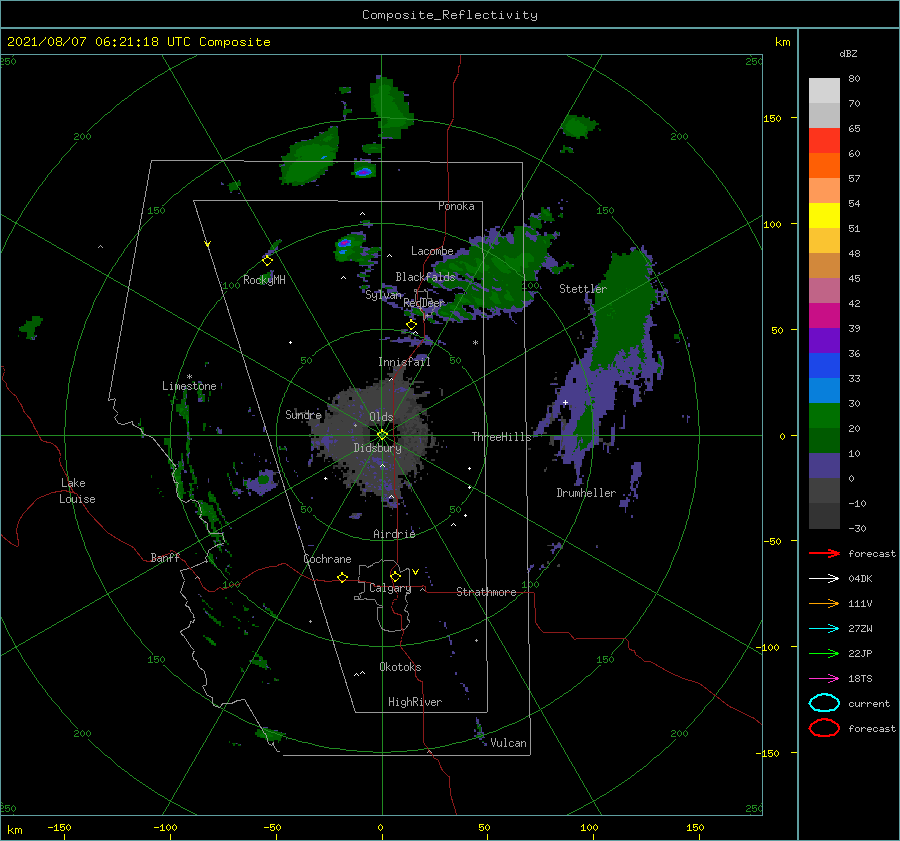Pick the cyan 27ZW arrow icon

[824, 629]
